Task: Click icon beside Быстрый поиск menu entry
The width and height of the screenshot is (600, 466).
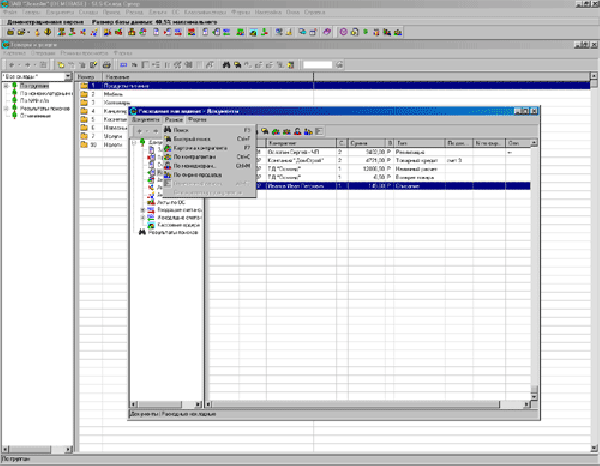Action: click(168, 138)
